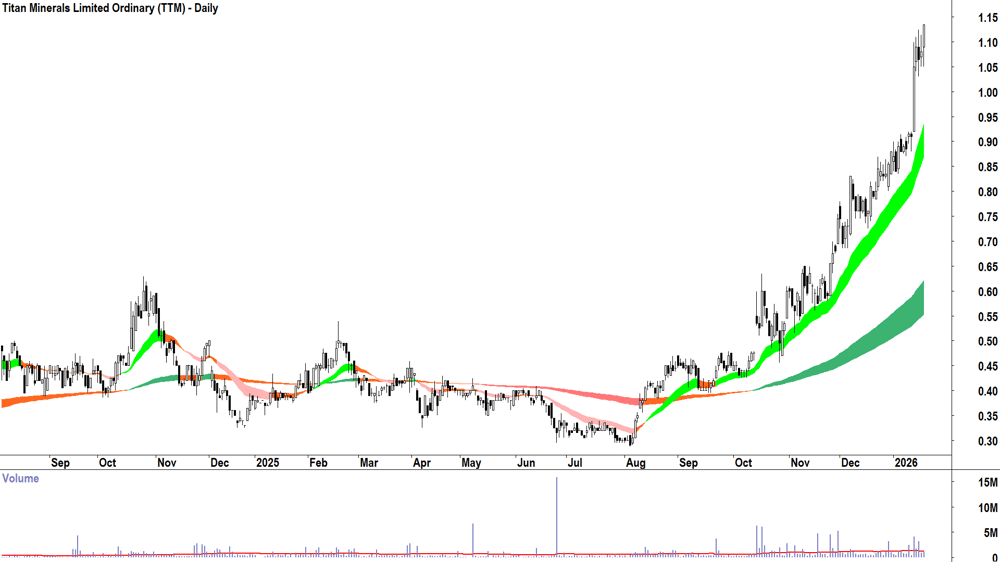The image size is (1000, 562).
Task: Click the 1.10 price axis label
Action: pos(987,43)
